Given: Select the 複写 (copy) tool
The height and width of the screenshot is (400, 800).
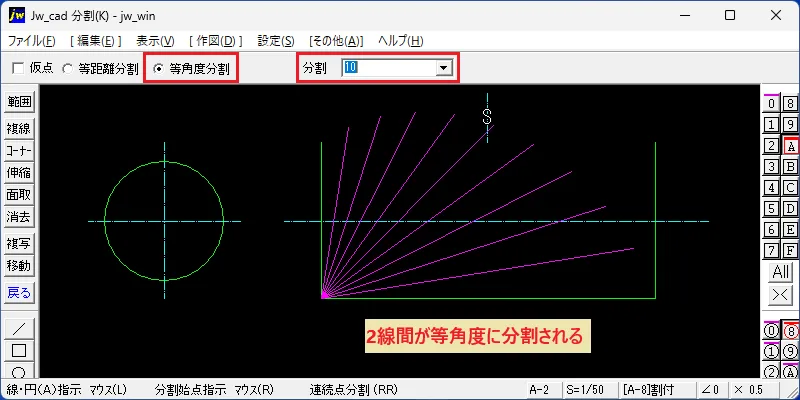Looking at the screenshot, I should pyautogui.click(x=19, y=243).
